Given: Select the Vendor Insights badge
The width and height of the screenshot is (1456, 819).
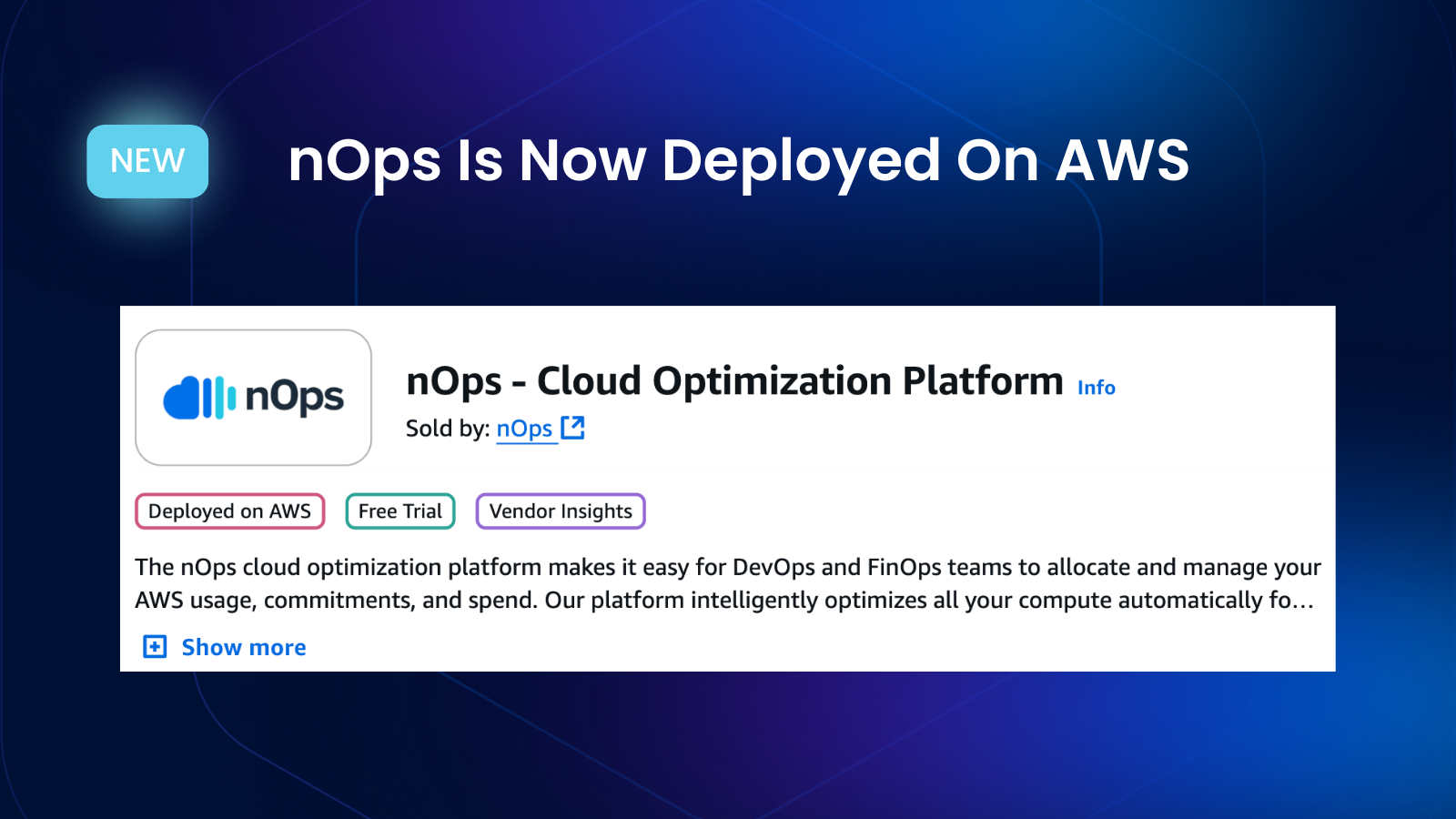Looking at the screenshot, I should [x=561, y=511].
